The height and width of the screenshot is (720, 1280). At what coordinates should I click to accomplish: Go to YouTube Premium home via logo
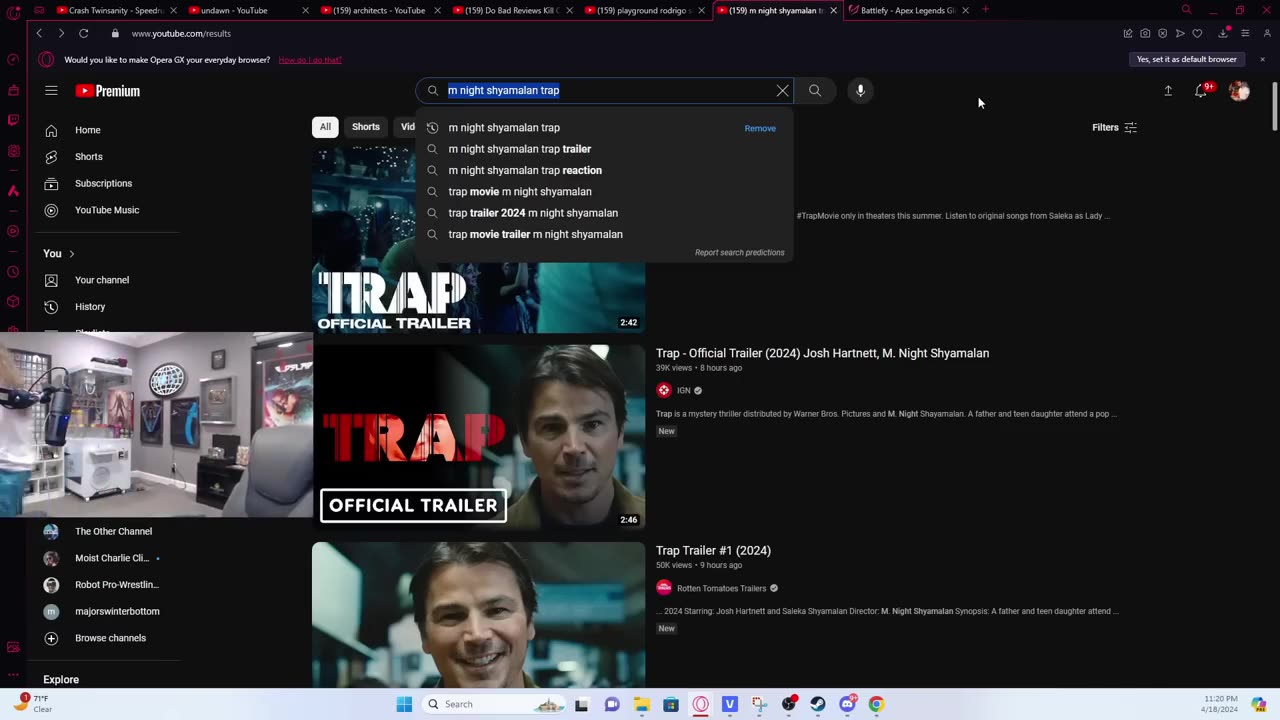[x=108, y=91]
